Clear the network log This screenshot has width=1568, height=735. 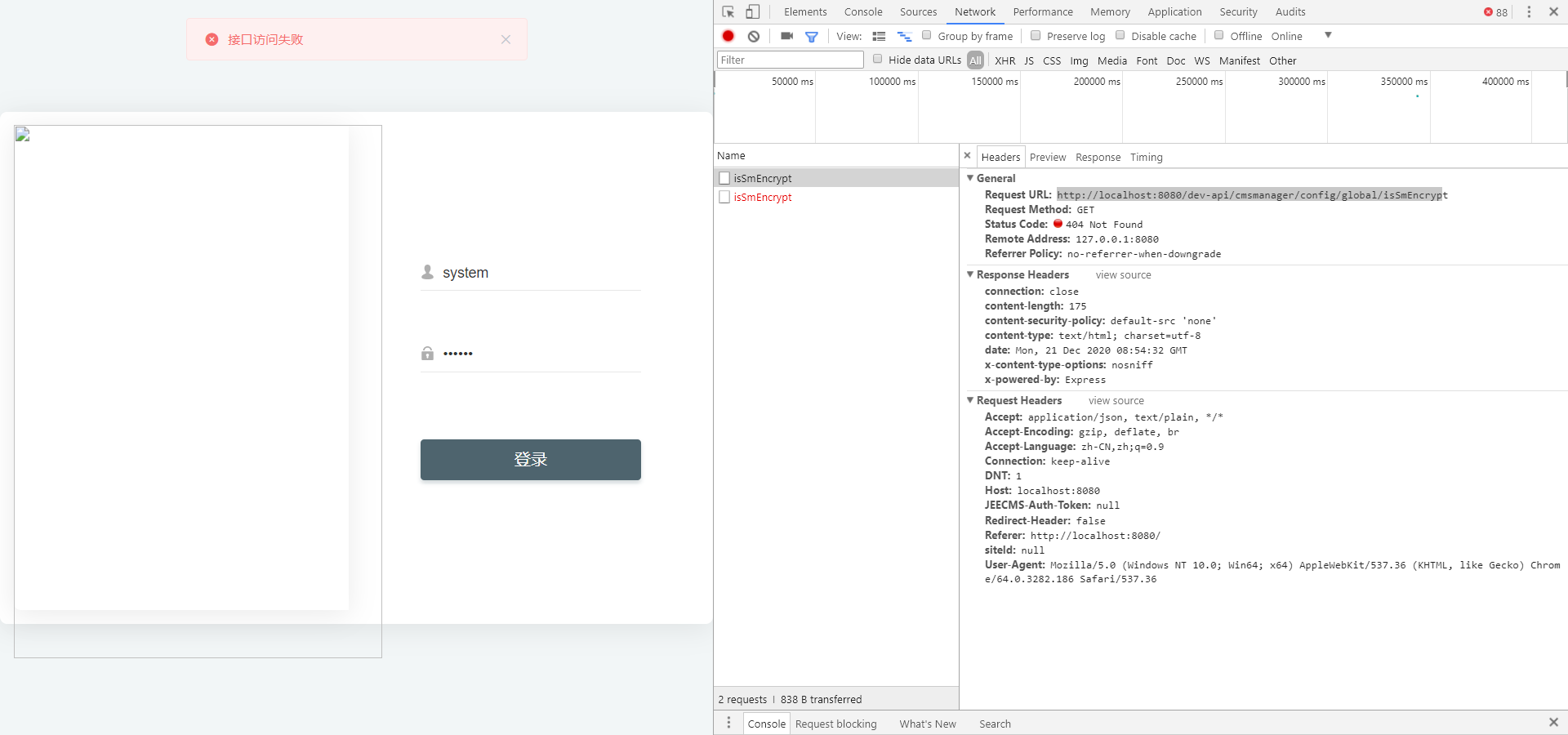(754, 36)
